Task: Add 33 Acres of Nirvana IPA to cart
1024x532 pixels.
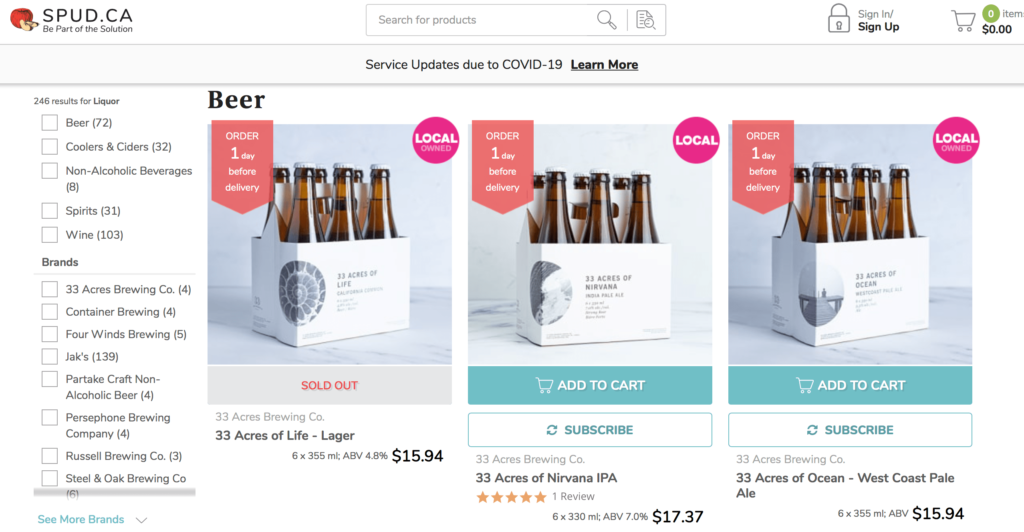Action: (x=590, y=385)
